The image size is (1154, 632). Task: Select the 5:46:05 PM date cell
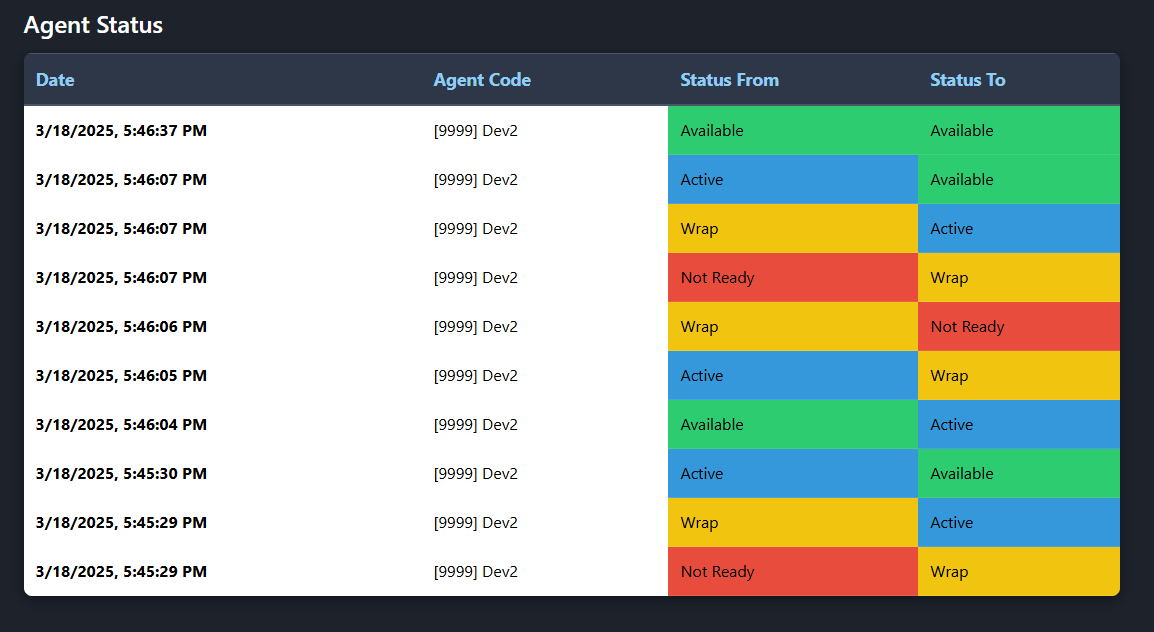[121, 376]
